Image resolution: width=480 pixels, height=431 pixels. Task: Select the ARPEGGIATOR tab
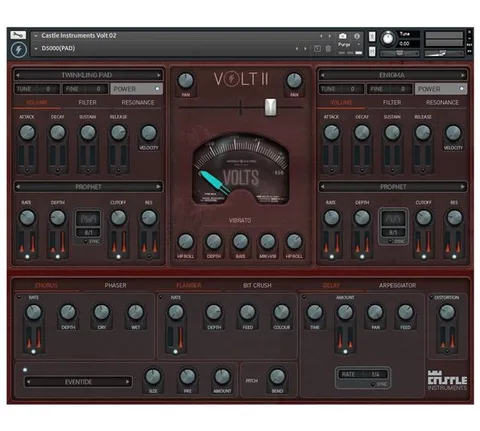tap(397, 286)
